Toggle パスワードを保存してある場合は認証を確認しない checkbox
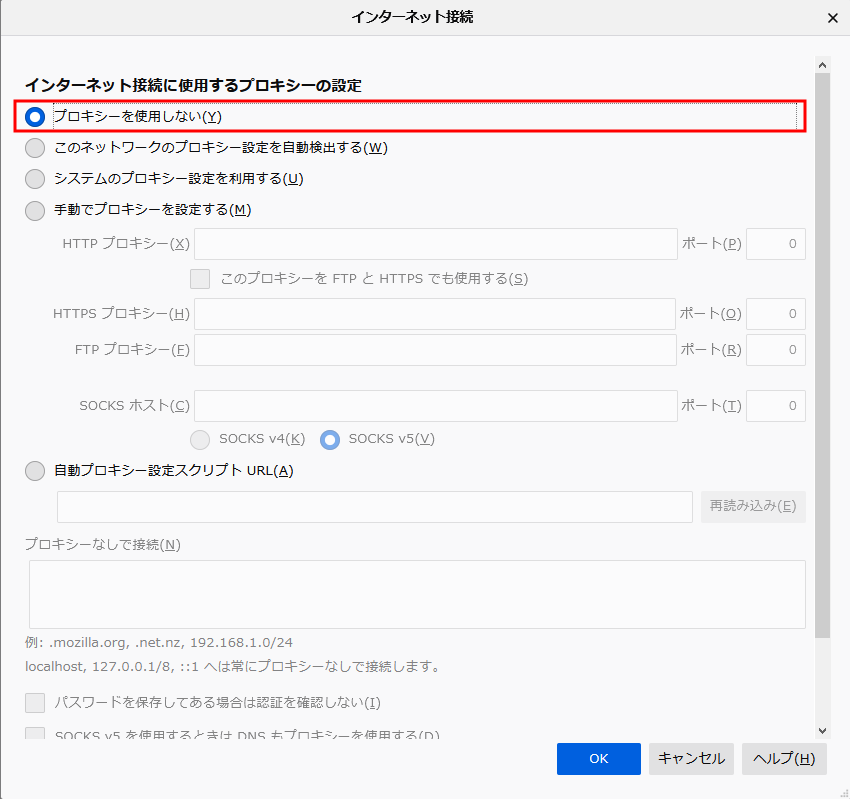 36,703
